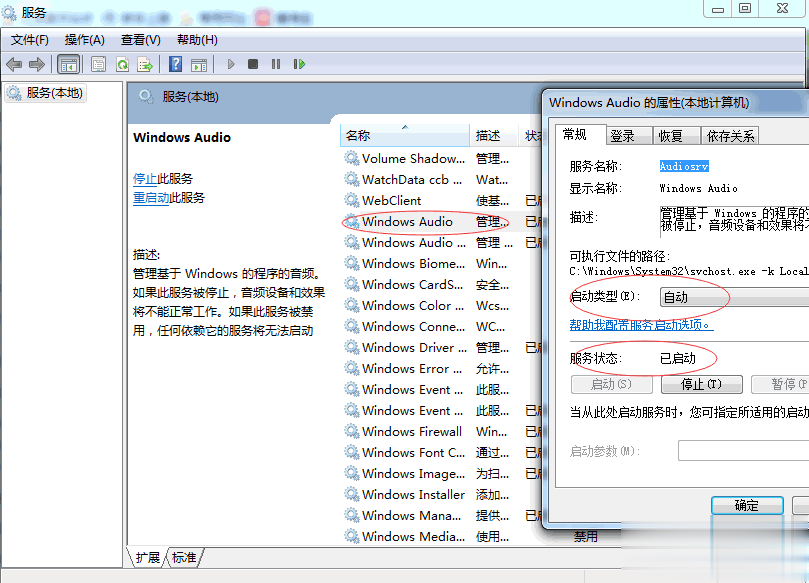Click the 停止 link for this service
Screen dimensions: 809x583
(x=145, y=179)
